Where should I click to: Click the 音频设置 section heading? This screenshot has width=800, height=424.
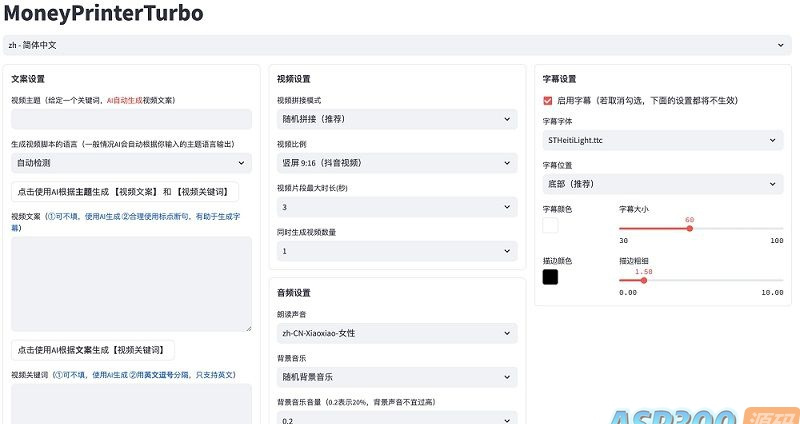point(293,293)
